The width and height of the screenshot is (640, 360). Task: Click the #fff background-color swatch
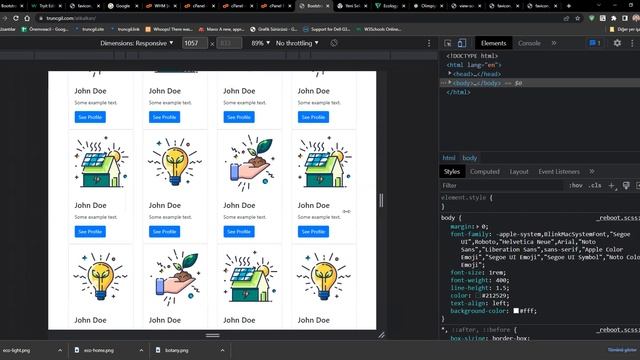click(x=516, y=311)
